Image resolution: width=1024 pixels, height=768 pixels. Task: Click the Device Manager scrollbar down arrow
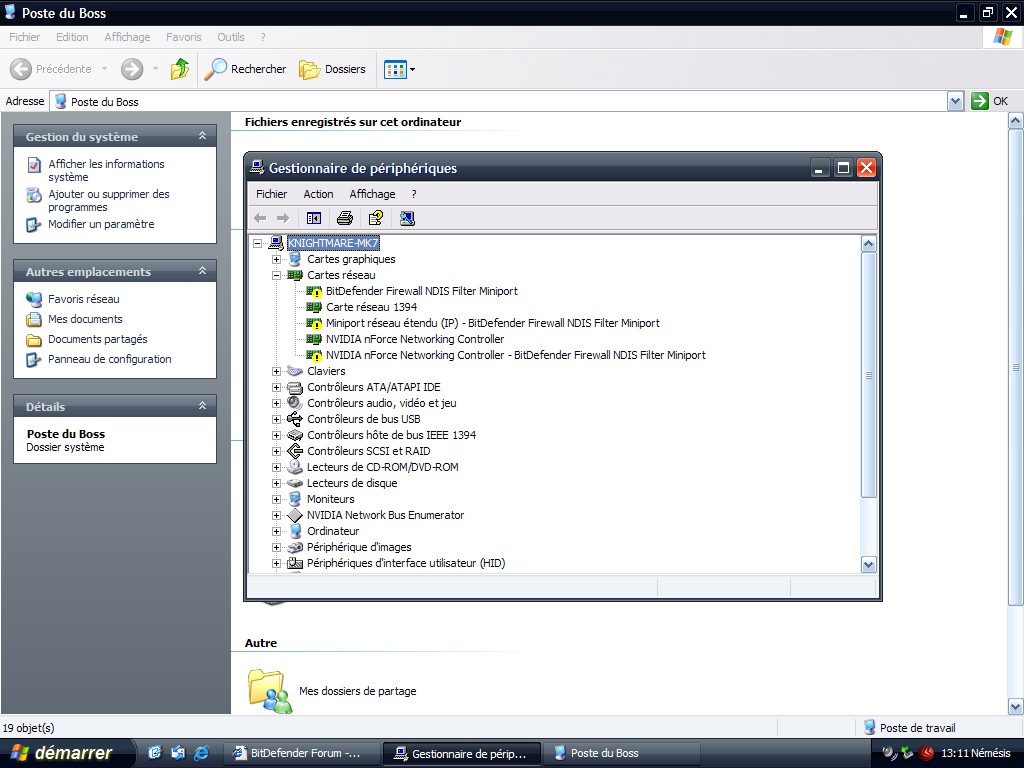coord(868,565)
